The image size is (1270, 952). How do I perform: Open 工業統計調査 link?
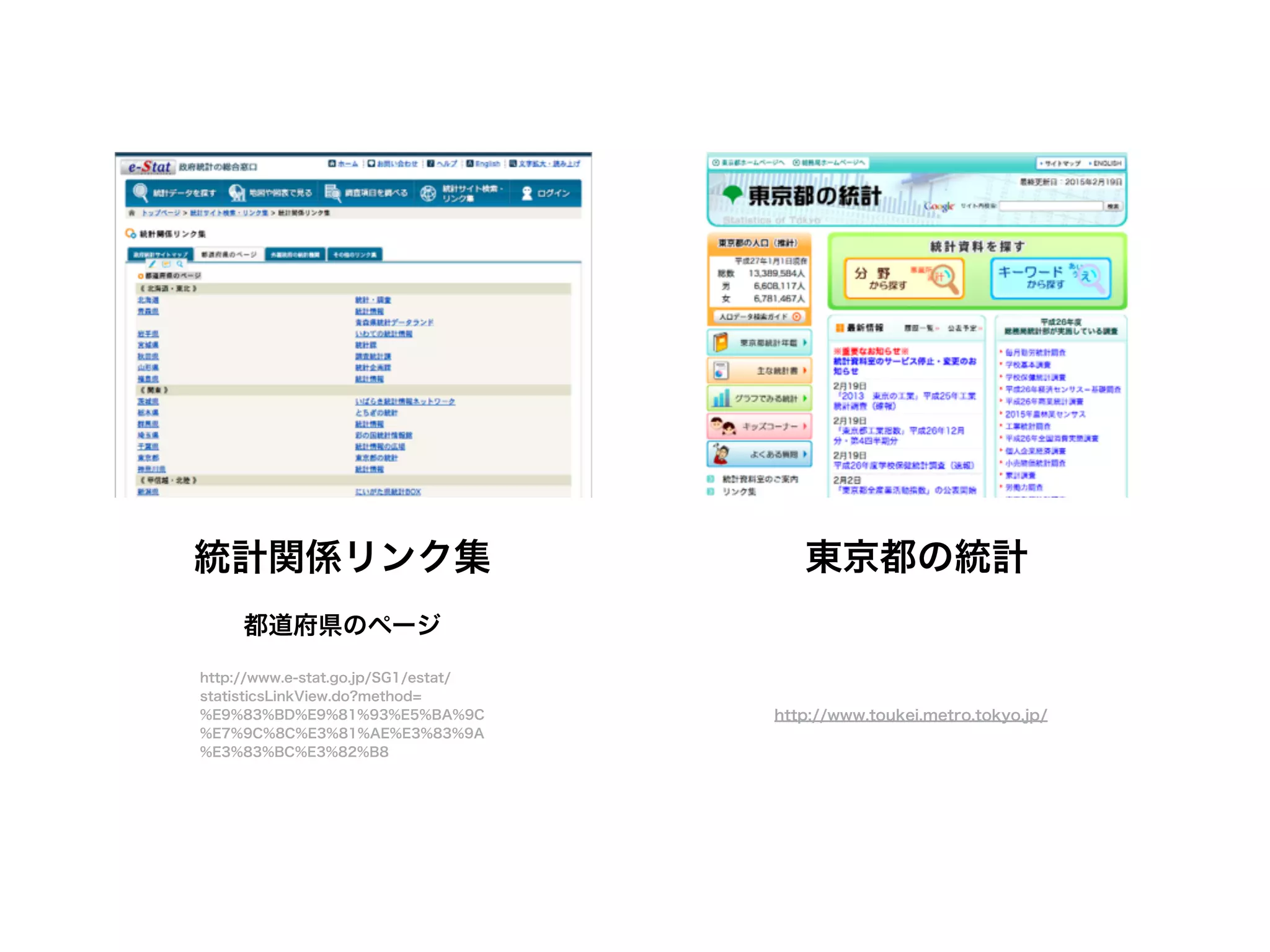pyautogui.click(x=1028, y=426)
